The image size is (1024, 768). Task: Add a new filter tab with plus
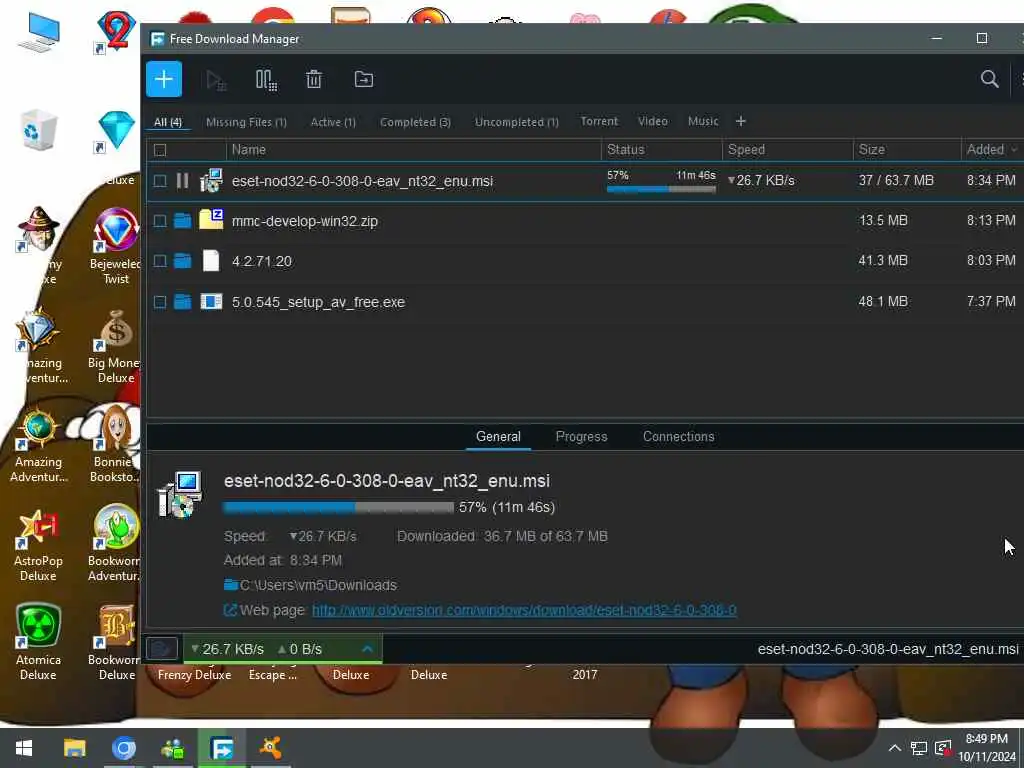[741, 121]
